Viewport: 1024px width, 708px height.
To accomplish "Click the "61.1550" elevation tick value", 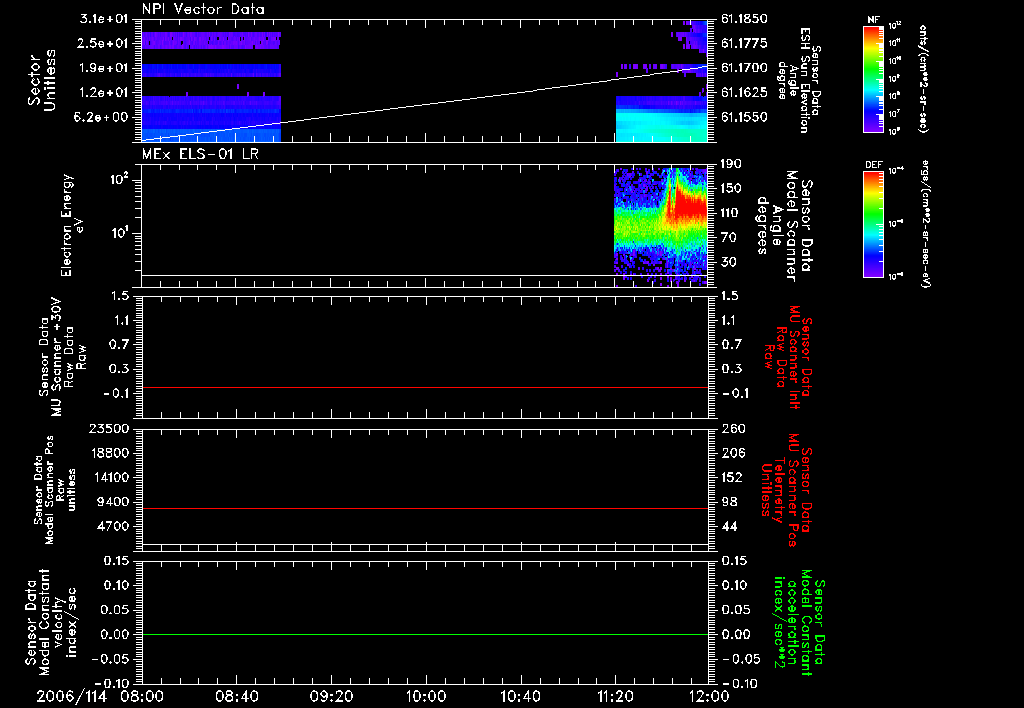I will click(x=744, y=117).
